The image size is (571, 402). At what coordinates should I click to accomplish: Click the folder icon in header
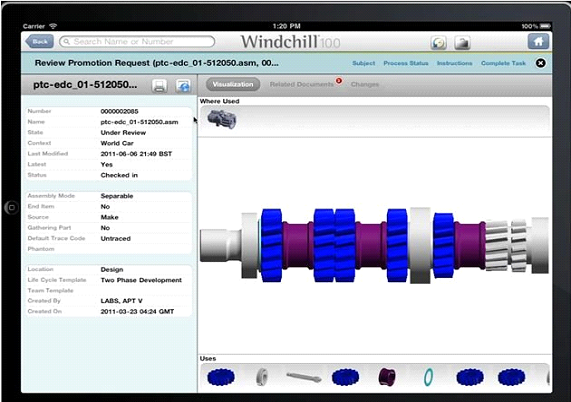(x=462, y=43)
